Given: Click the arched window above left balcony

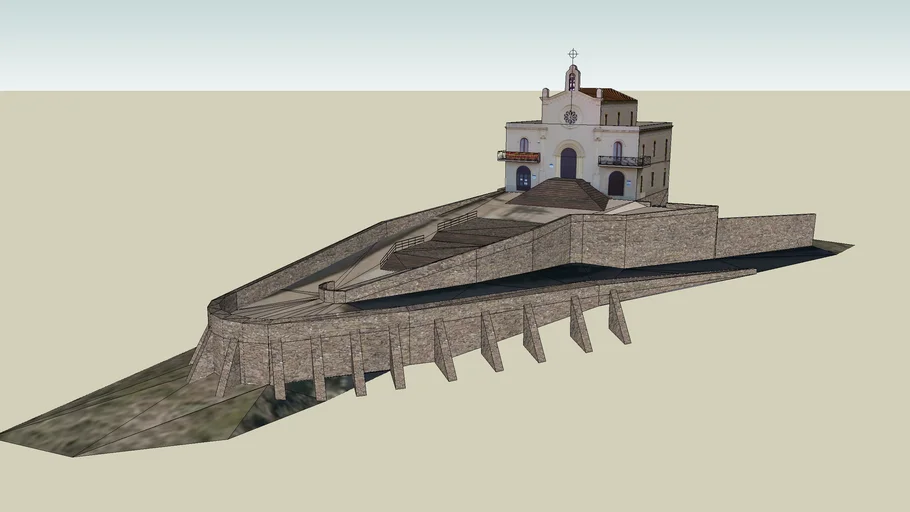Looking at the screenshot, I should pyautogui.click(x=523, y=144).
